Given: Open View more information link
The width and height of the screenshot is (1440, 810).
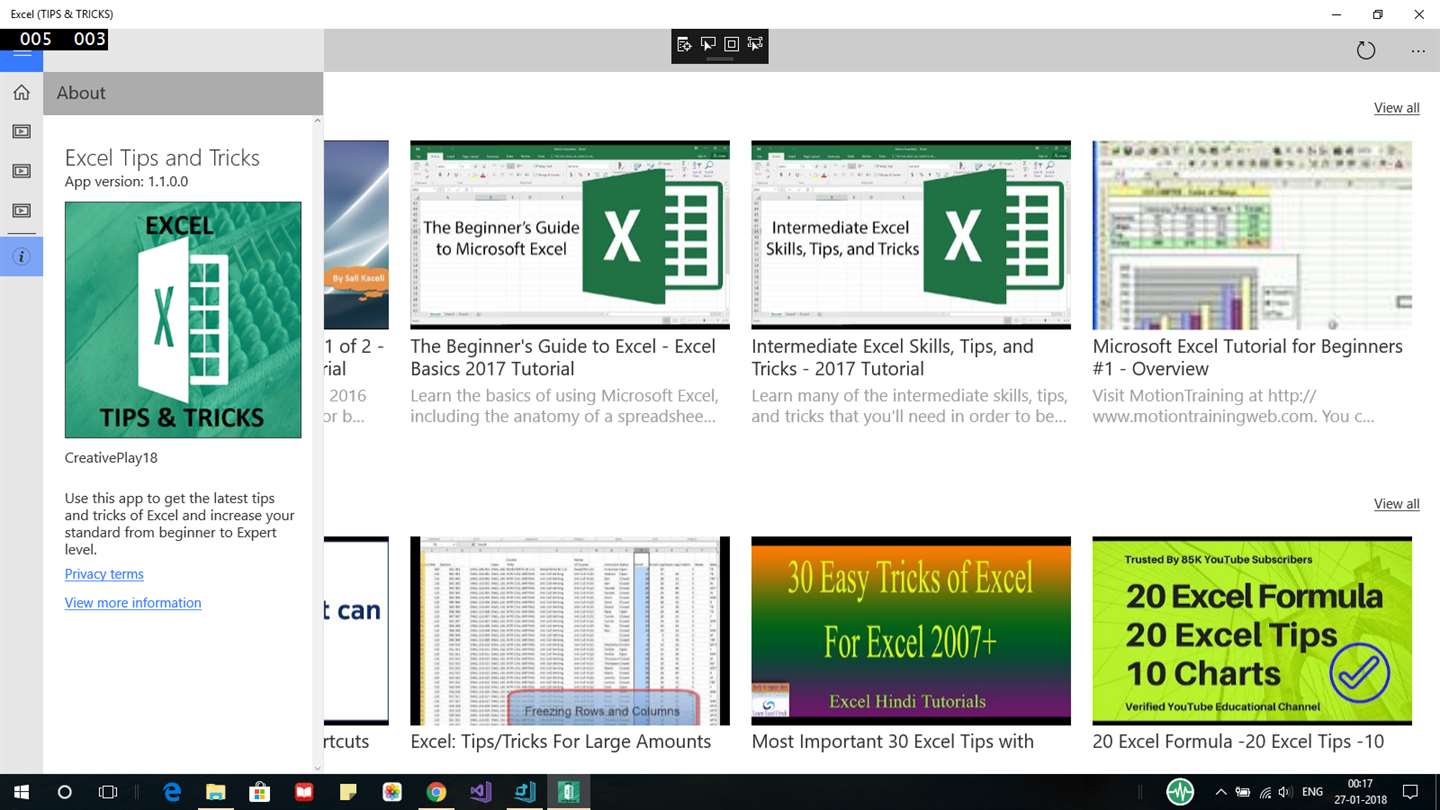Looking at the screenshot, I should [133, 603].
